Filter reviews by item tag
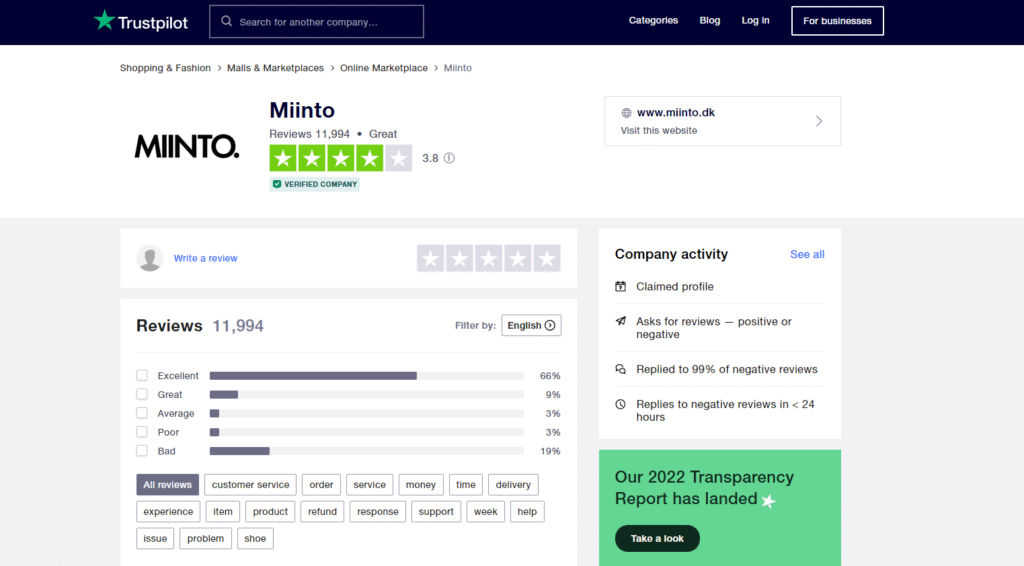The width and height of the screenshot is (1024, 566). [223, 511]
